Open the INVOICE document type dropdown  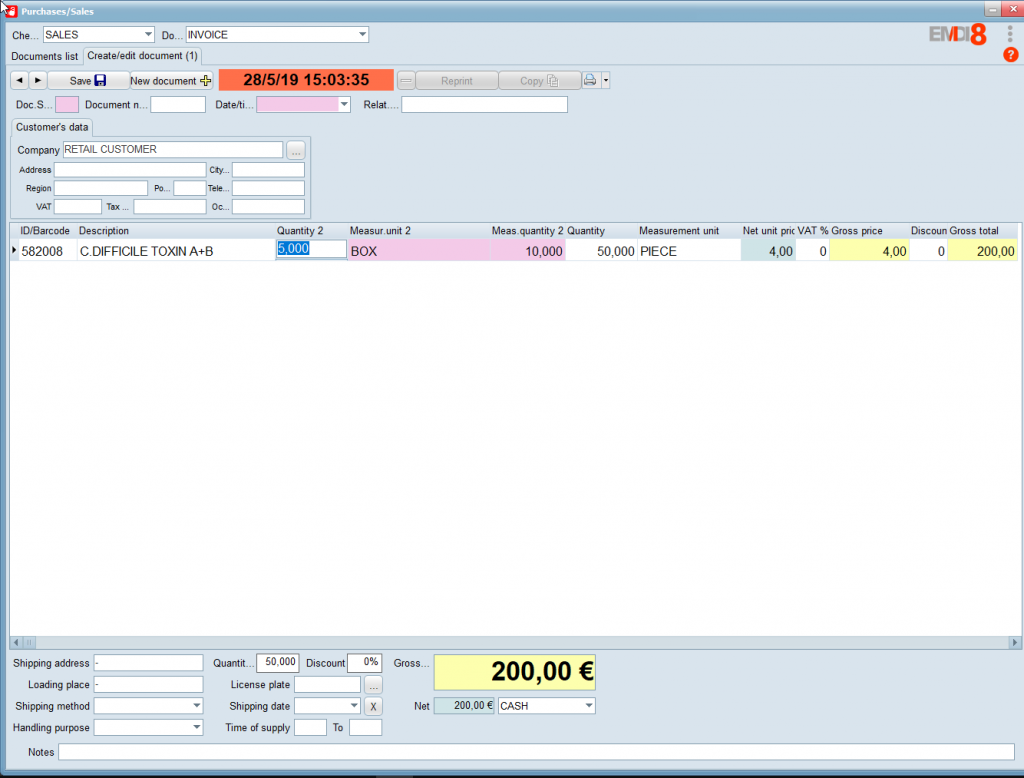pos(362,35)
